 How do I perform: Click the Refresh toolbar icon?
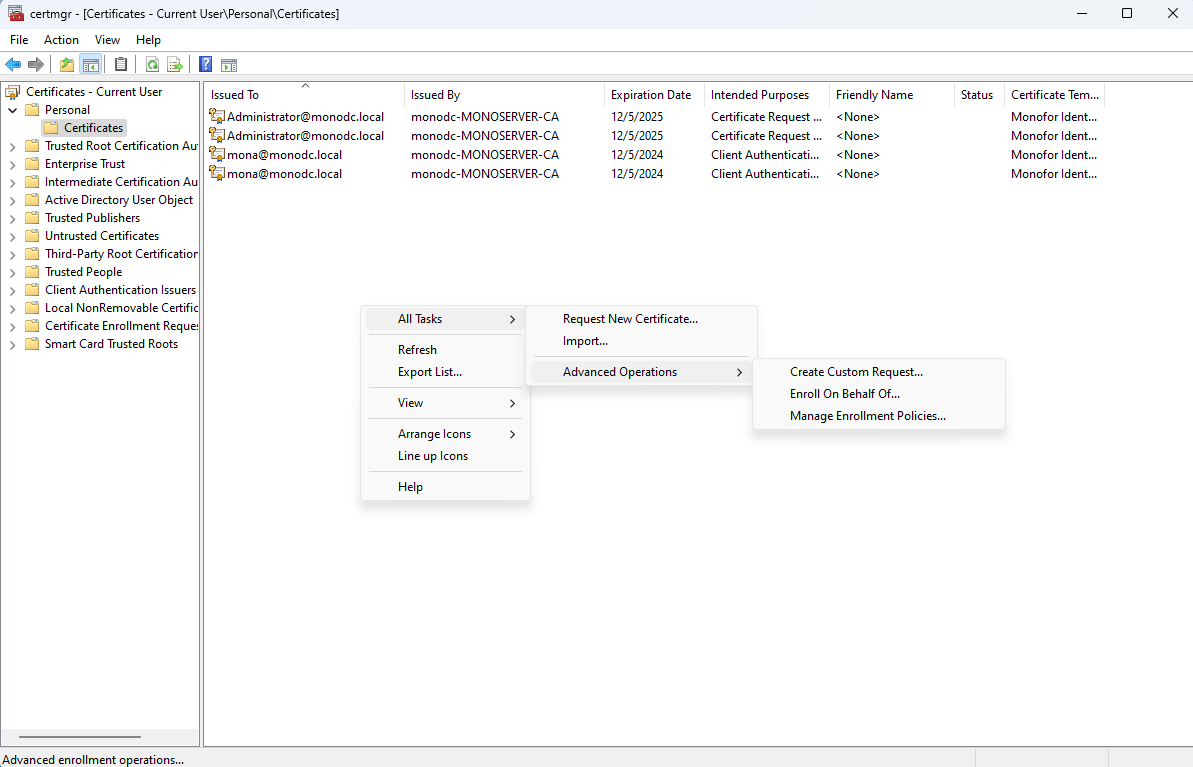point(152,65)
